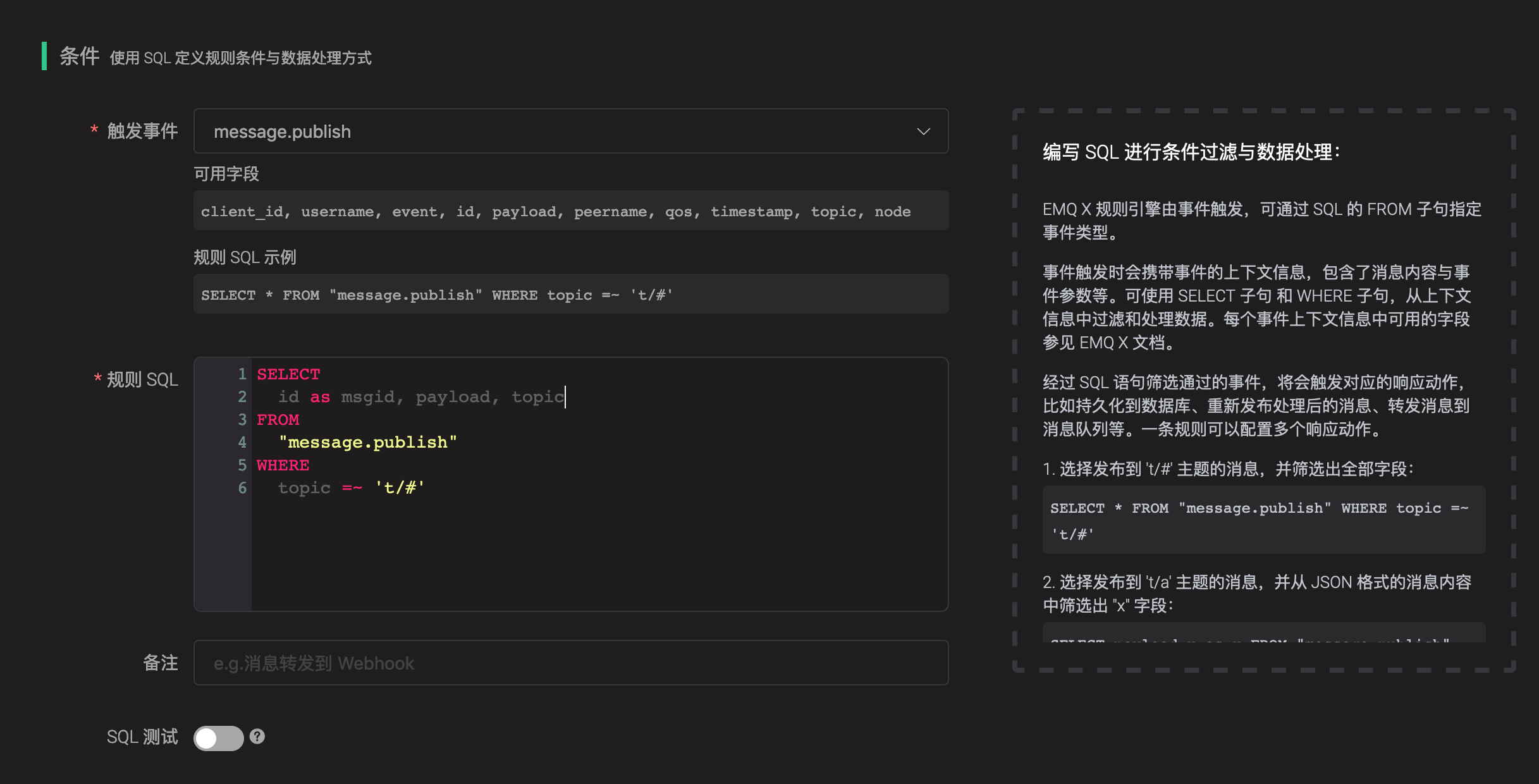Click WHERE keyword on editor line 5
The image size is (1539, 784).
click(283, 465)
